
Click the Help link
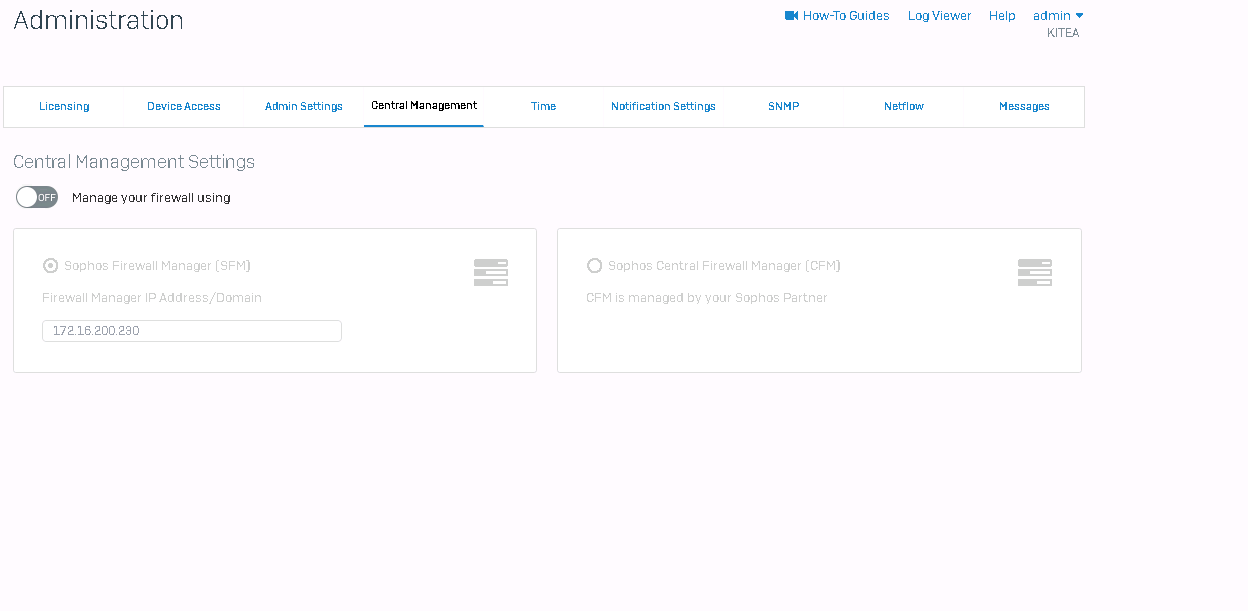pos(1002,16)
